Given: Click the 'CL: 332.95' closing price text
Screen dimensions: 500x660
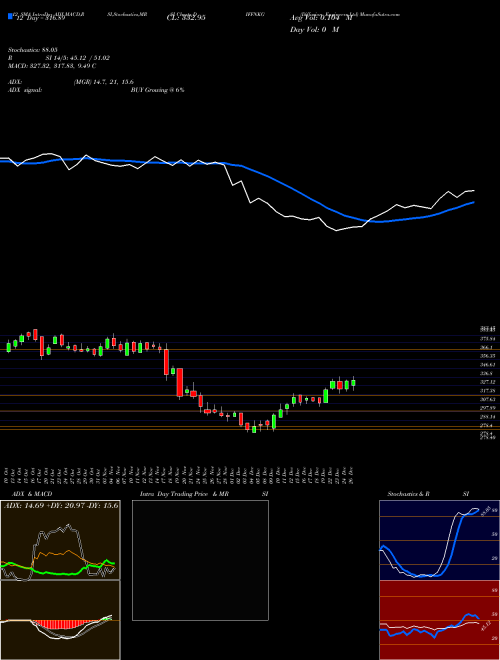Looking at the screenshot, I should coord(187,18).
